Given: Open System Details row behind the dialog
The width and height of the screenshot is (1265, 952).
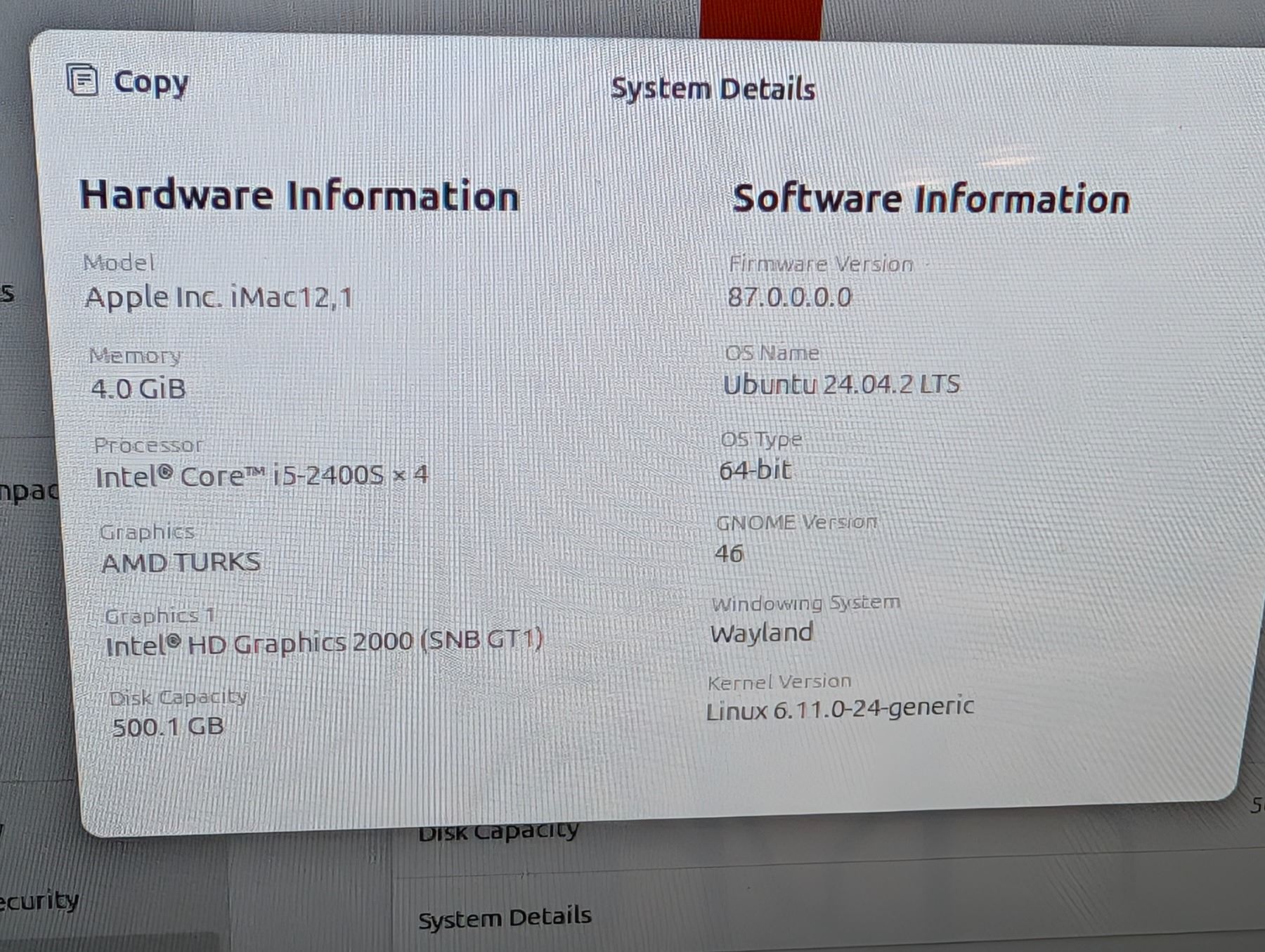Looking at the screenshot, I should click(x=505, y=918).
